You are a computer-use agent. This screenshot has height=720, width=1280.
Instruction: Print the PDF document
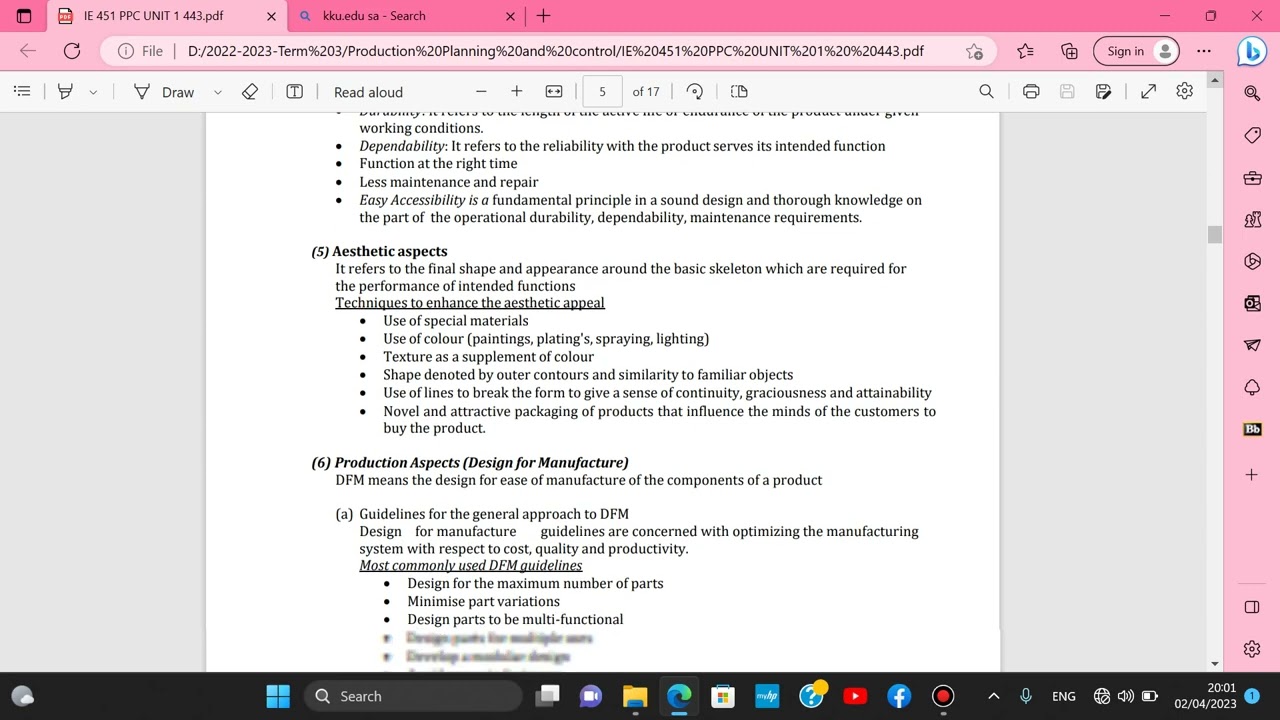point(1031,91)
